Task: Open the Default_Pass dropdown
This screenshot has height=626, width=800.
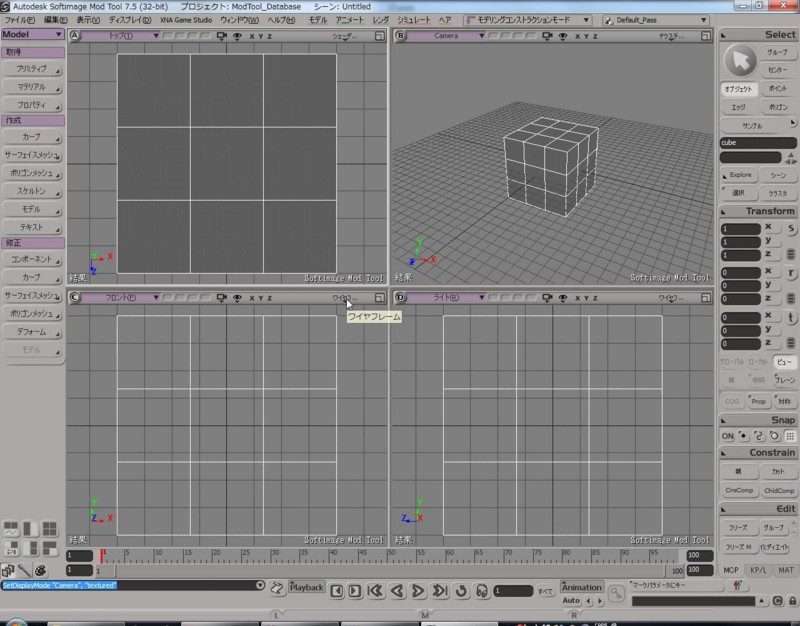Action: click(656, 20)
